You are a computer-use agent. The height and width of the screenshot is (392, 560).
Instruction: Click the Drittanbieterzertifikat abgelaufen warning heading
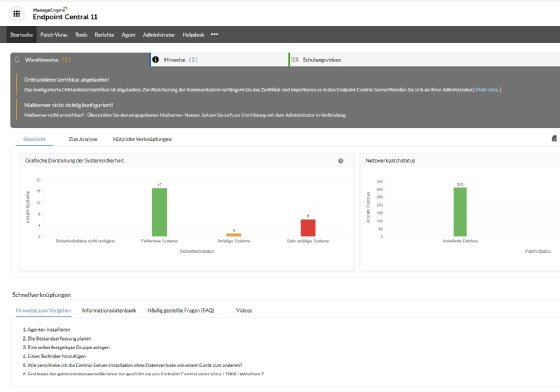(x=67, y=80)
